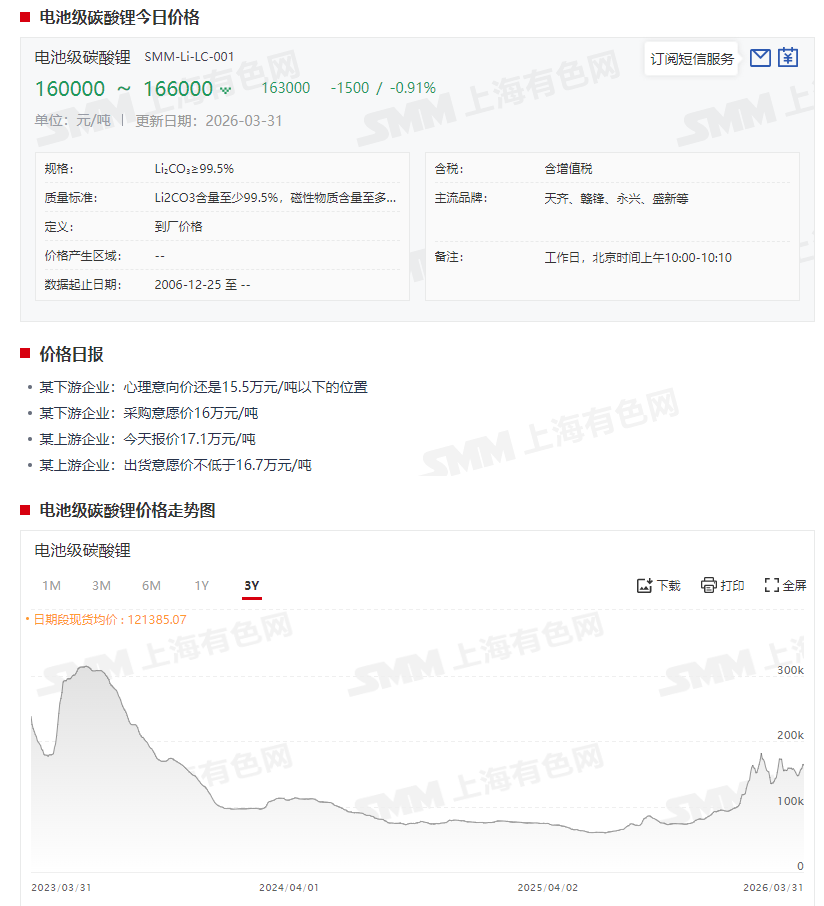Click the report line 今天报价17.1万元/吨
This screenshot has height=906, width=824.
(x=147, y=439)
